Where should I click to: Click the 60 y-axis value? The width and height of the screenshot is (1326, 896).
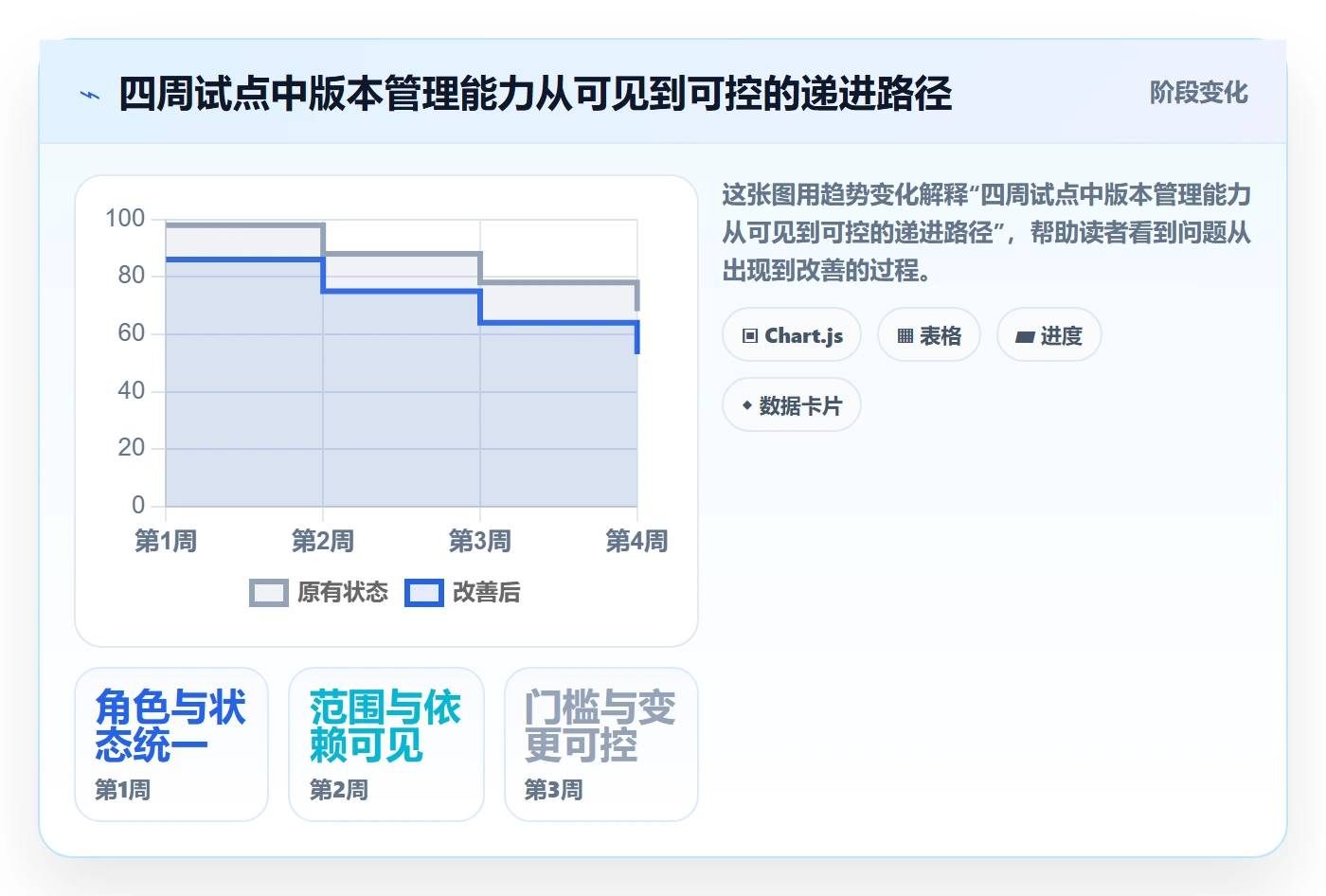coord(132,333)
